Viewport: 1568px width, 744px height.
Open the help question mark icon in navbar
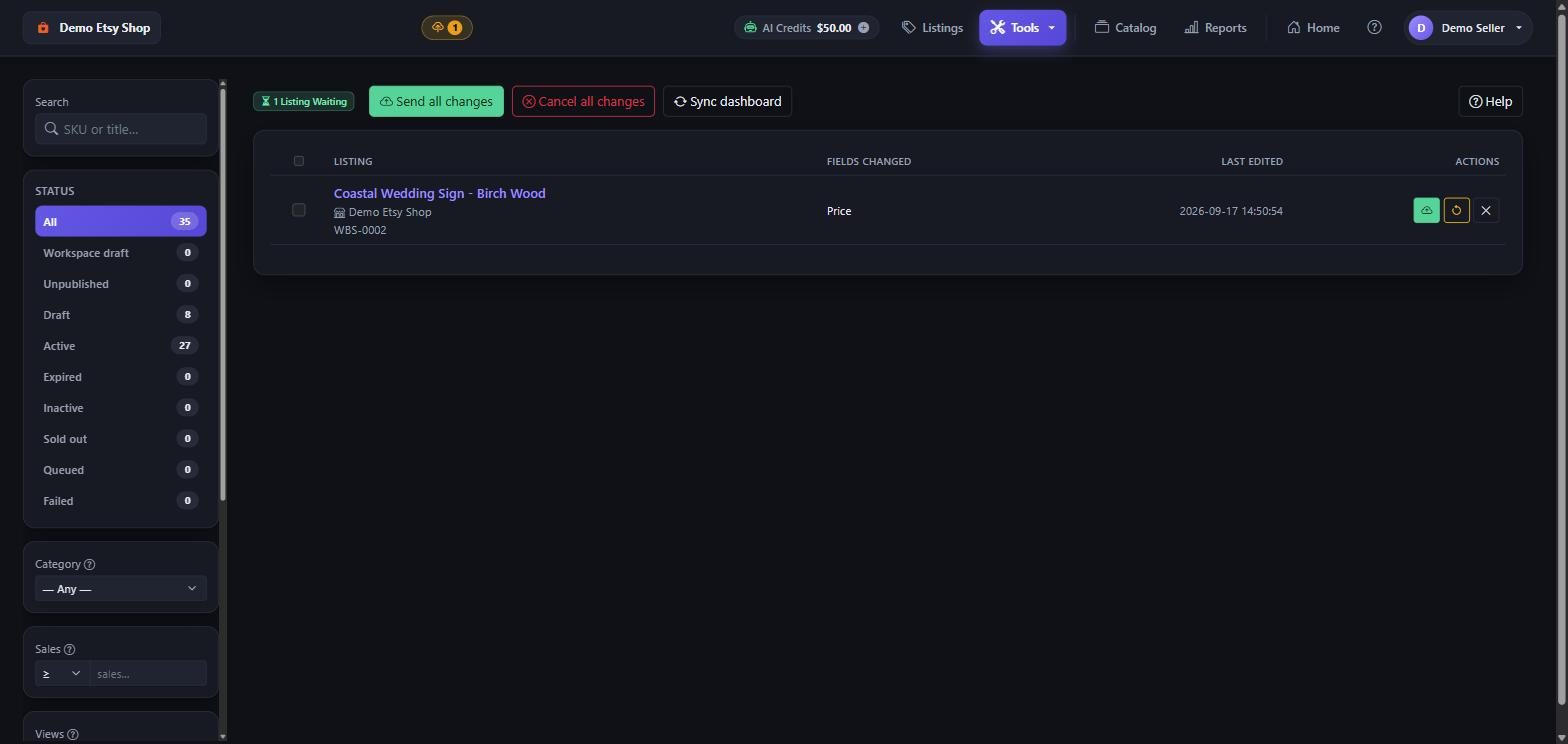click(x=1374, y=28)
